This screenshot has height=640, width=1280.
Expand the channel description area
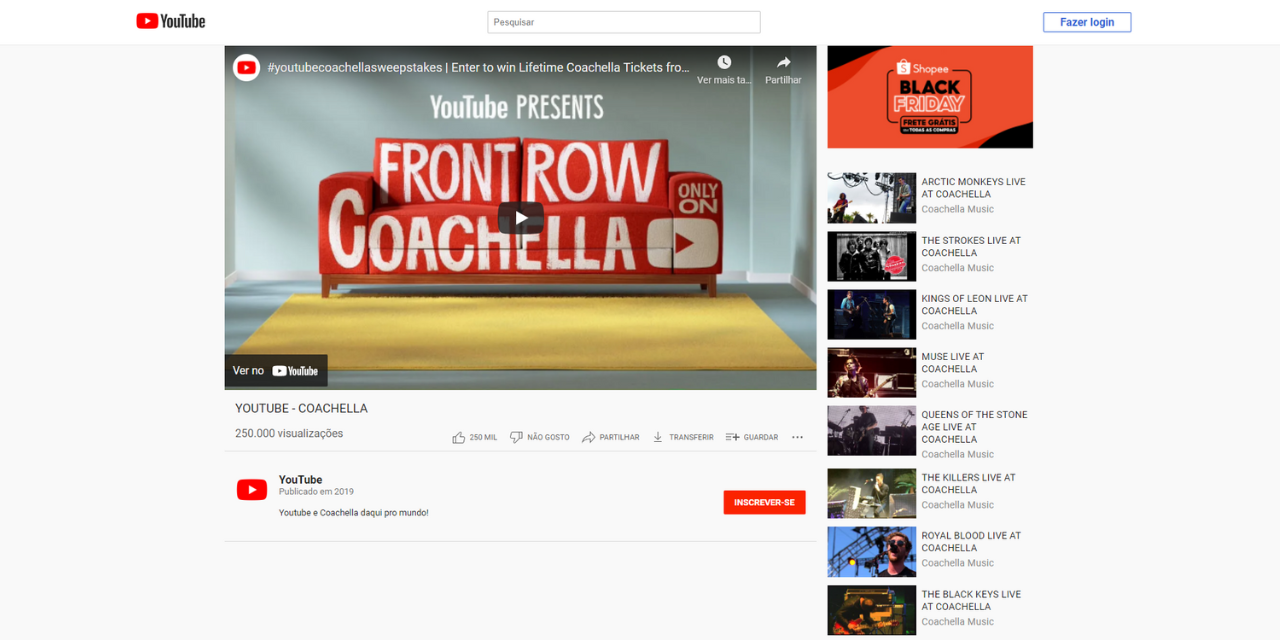click(x=353, y=511)
